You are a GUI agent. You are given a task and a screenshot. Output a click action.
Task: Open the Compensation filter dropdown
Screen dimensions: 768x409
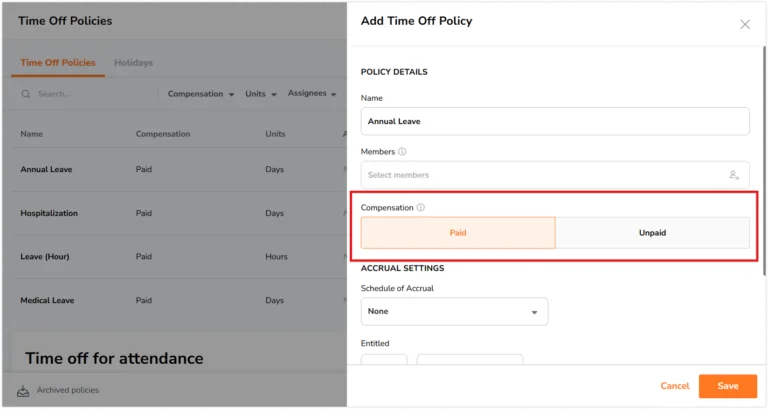[201, 94]
